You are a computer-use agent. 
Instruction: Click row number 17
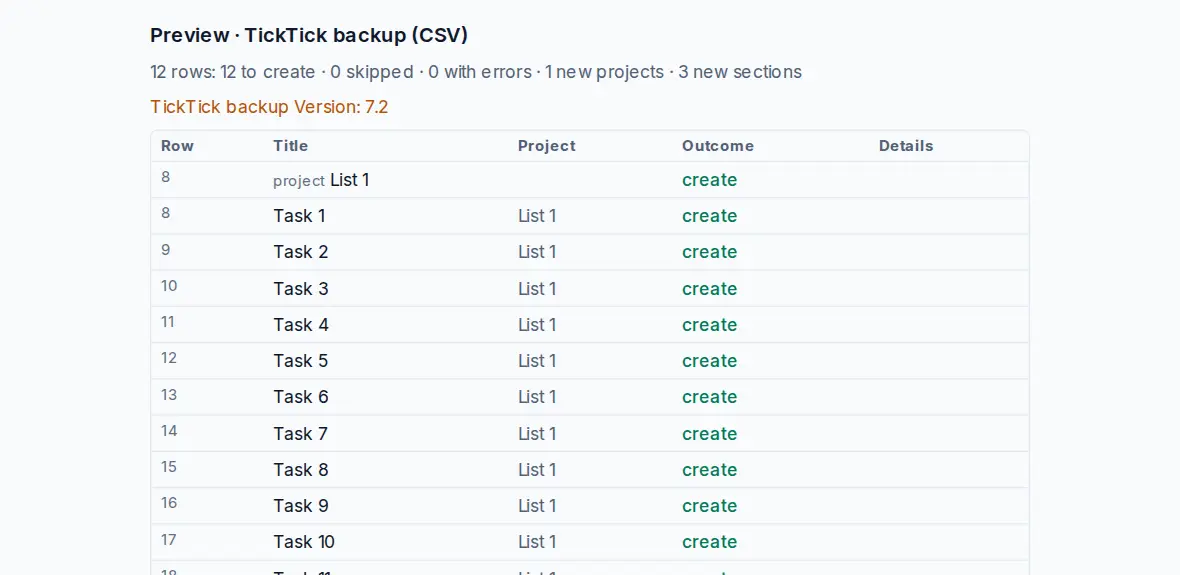click(169, 540)
